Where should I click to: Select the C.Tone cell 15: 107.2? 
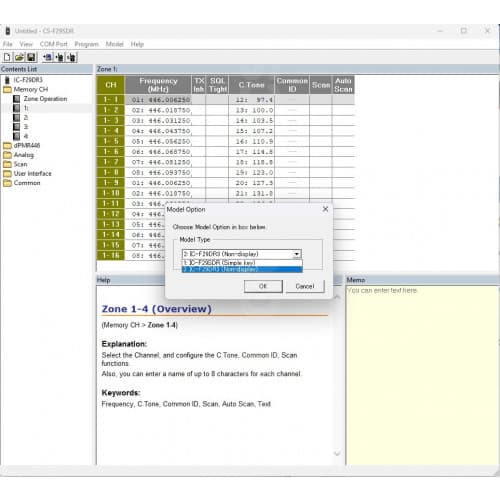[252, 131]
